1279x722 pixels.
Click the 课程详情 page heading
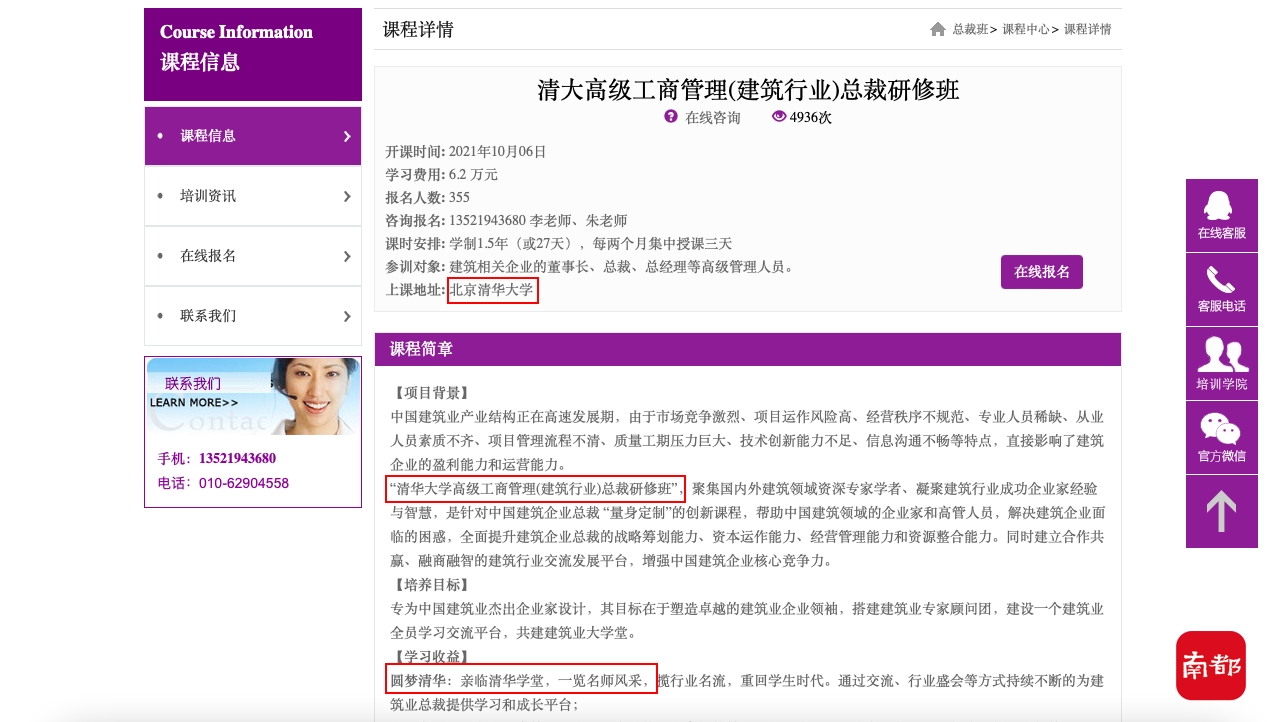point(418,30)
